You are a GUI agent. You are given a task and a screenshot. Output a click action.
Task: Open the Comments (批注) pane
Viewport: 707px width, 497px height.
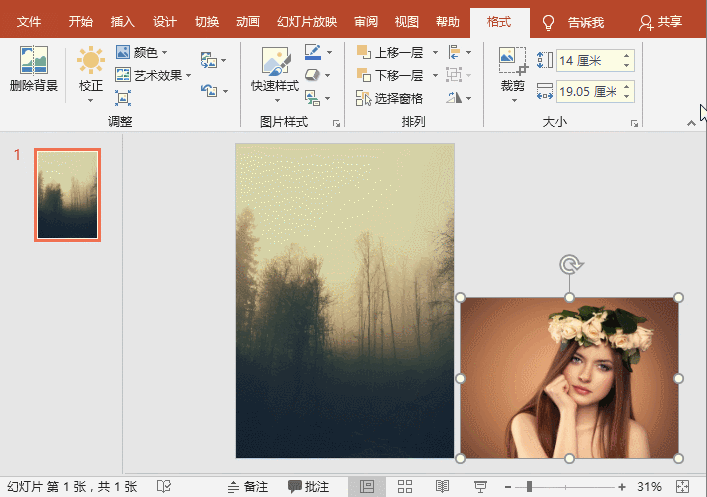click(x=308, y=487)
